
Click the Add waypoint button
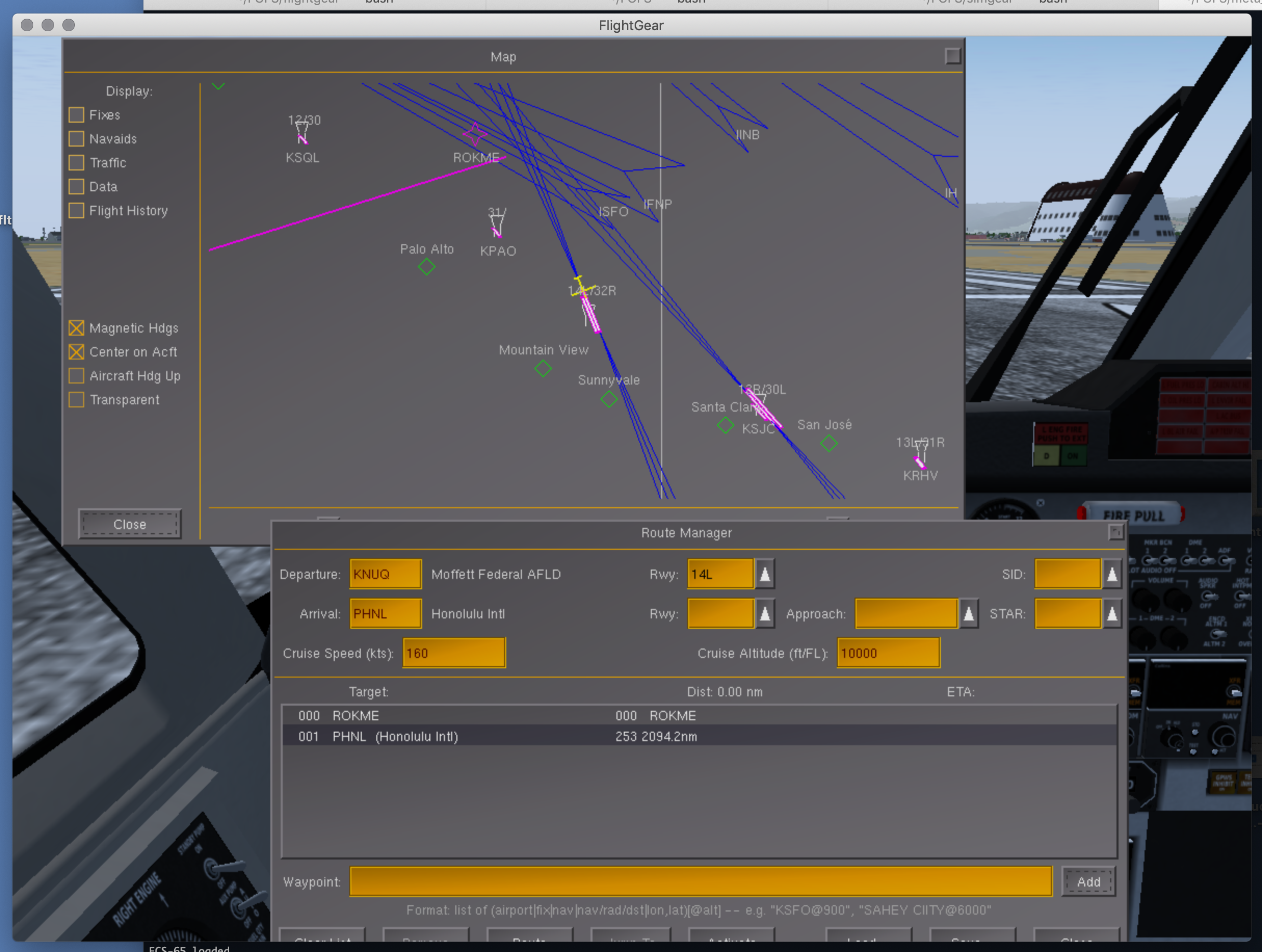[1088, 881]
